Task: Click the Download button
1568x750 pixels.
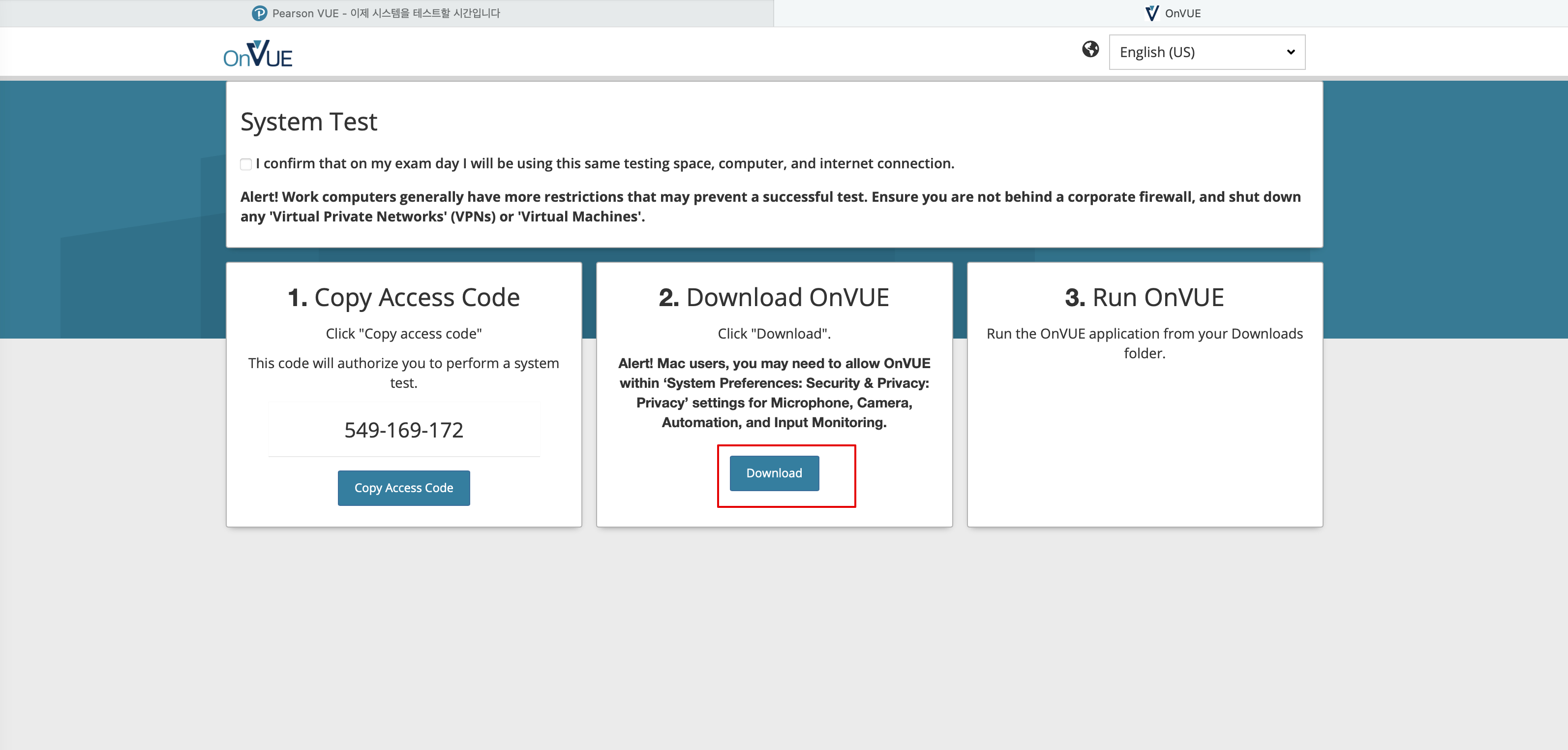Action: (x=774, y=473)
